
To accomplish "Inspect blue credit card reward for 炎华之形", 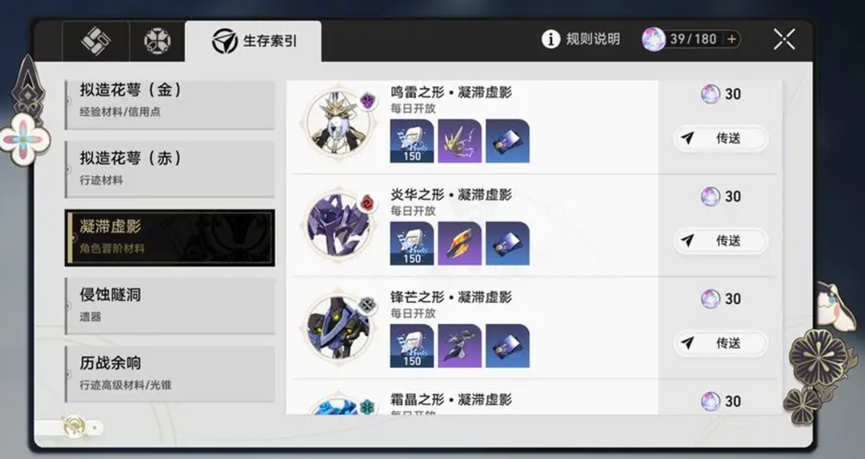I will click(508, 243).
